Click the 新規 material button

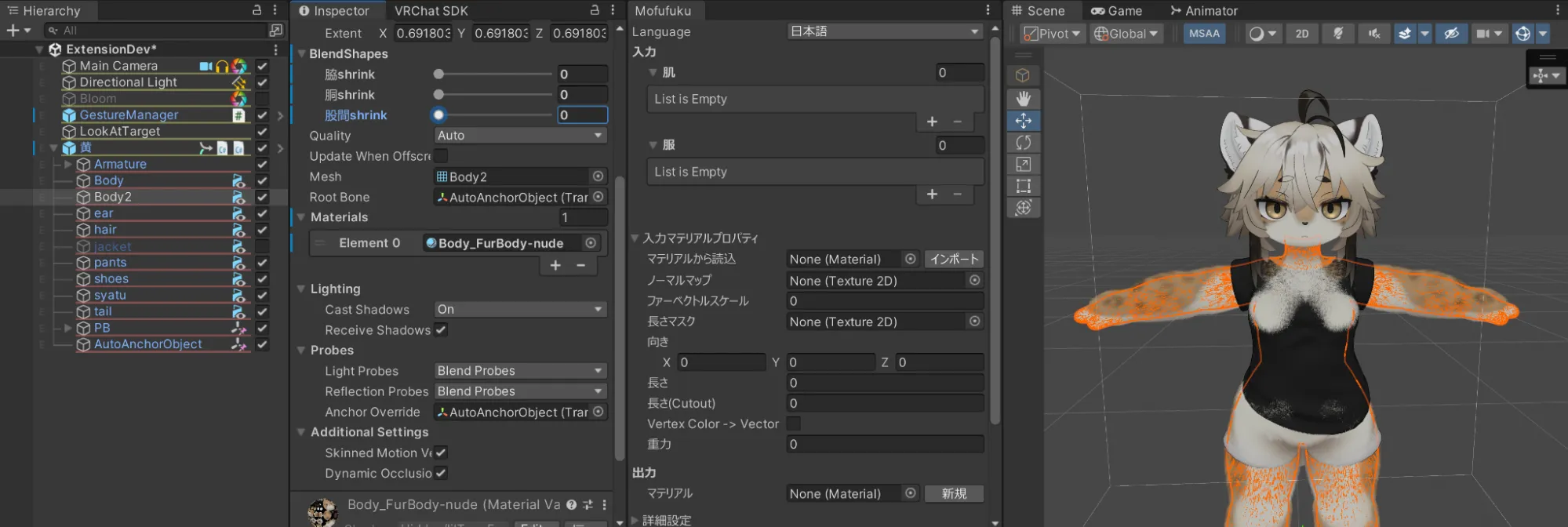[x=954, y=493]
